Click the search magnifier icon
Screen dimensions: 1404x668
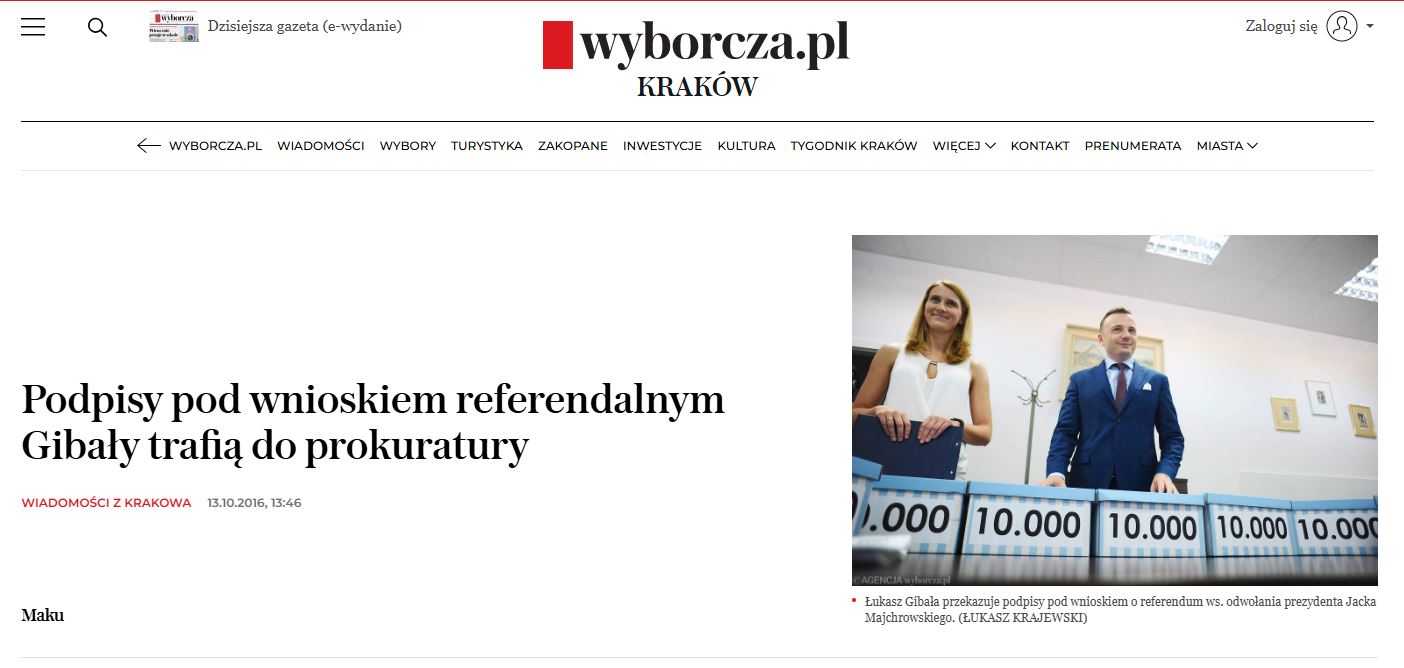click(97, 27)
